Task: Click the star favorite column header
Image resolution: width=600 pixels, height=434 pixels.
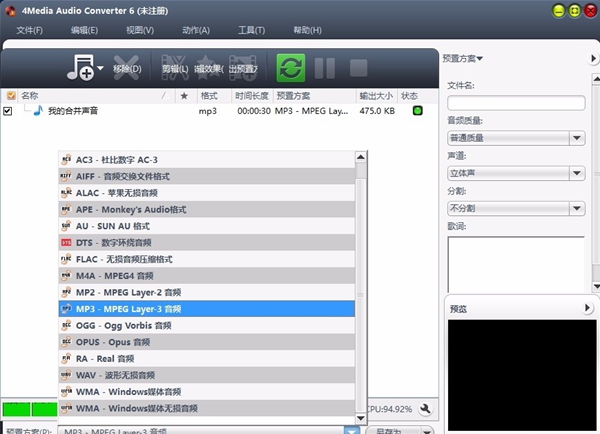Action: 184,96
